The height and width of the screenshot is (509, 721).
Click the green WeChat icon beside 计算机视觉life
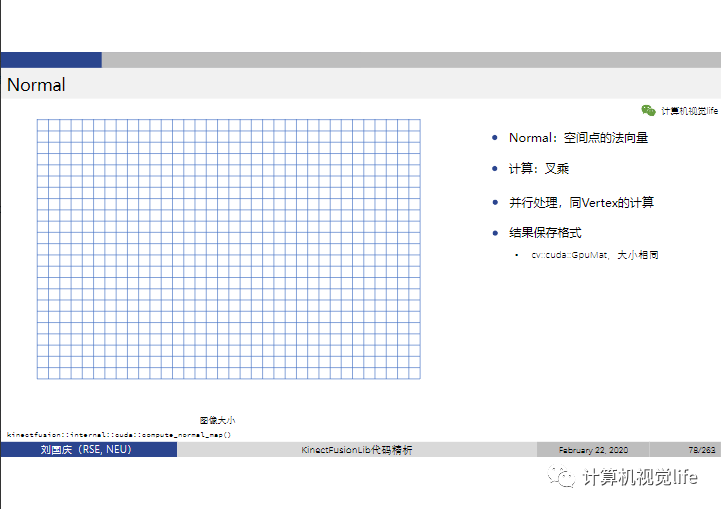648,110
